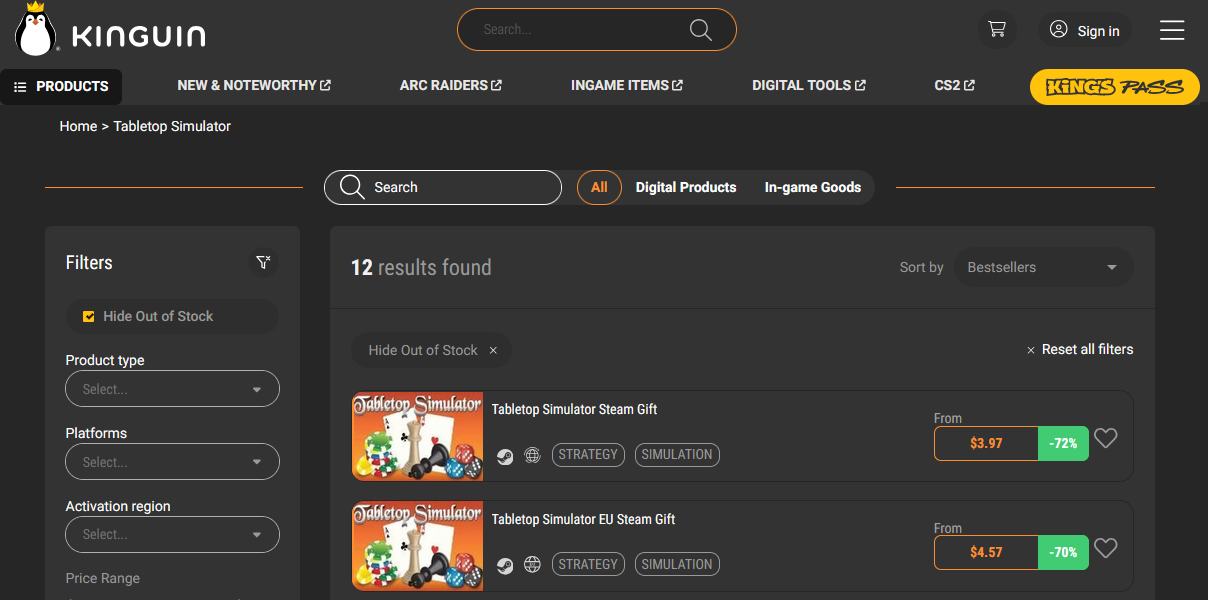Viewport: 1208px width, 600px height.
Task: Add Tabletop Simulator Steam Gift to wishlist
Action: pos(1105,438)
